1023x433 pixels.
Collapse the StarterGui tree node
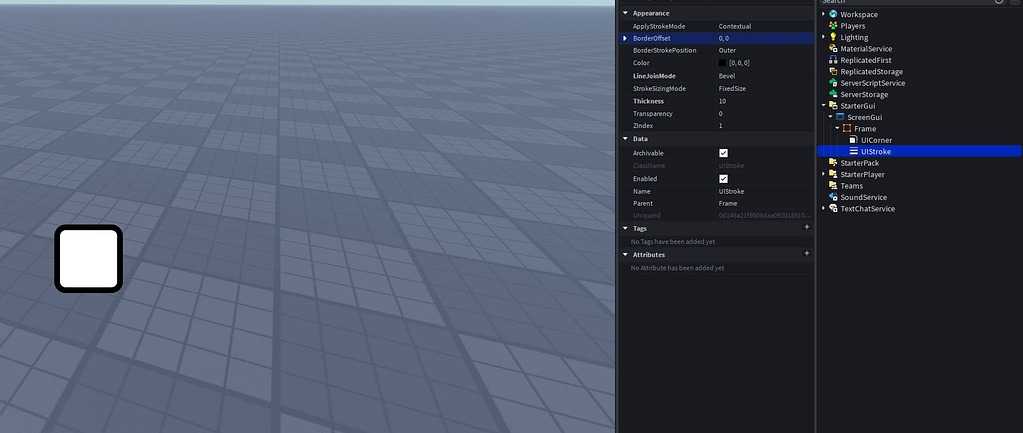823,106
